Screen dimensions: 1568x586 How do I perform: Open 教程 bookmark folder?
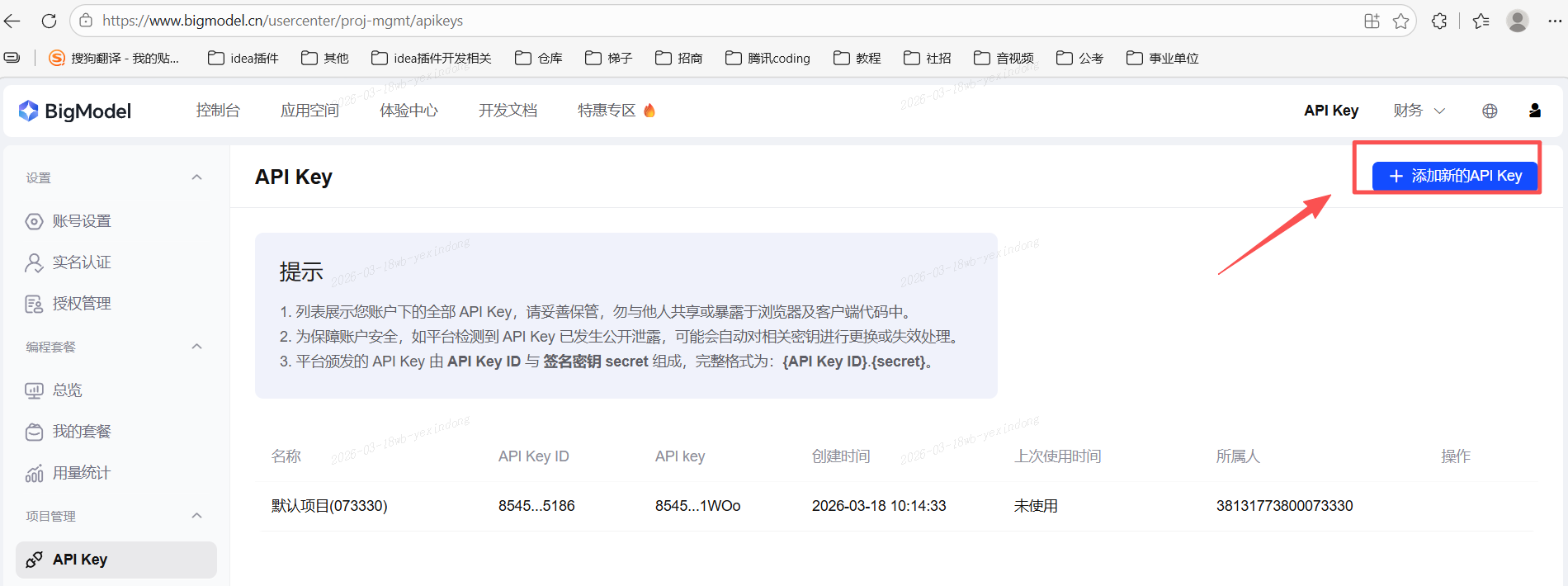pos(857,58)
